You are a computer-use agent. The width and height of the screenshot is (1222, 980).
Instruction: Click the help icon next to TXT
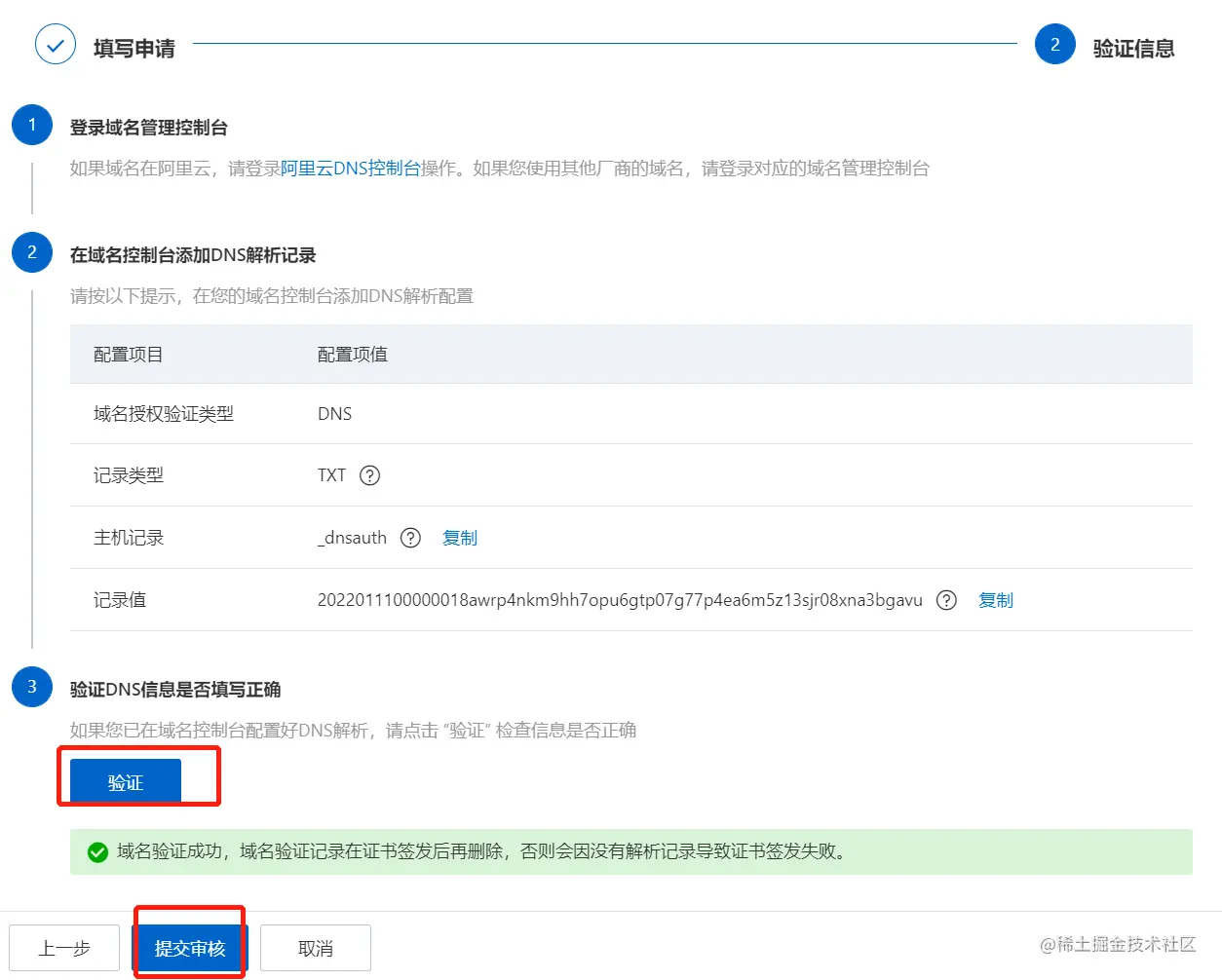(x=370, y=475)
